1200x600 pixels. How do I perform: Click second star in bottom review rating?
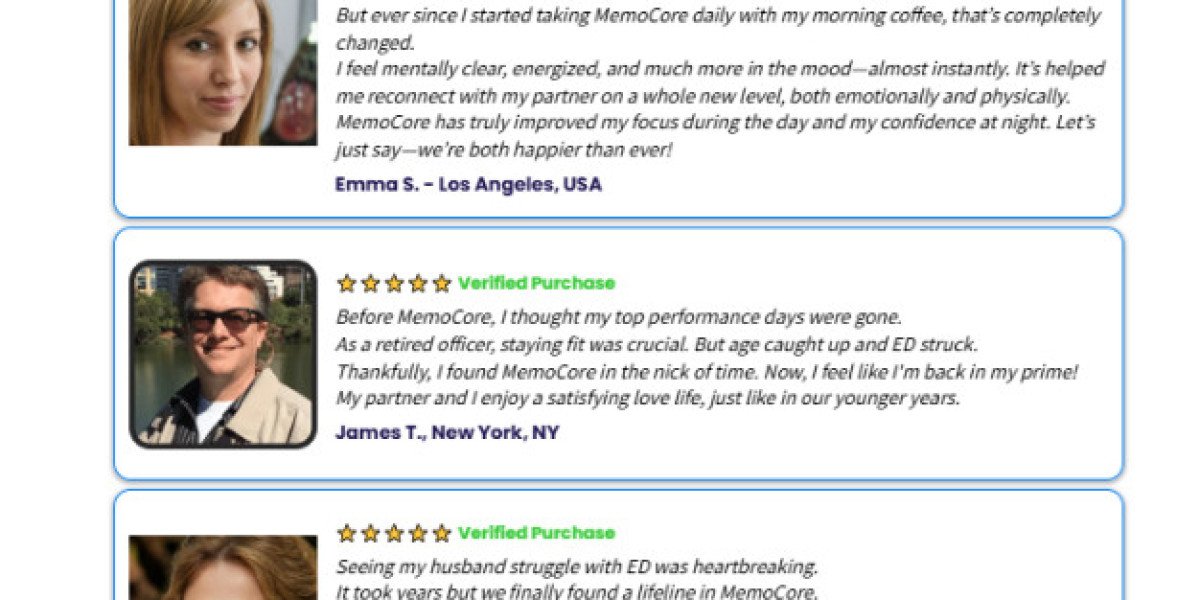point(370,533)
